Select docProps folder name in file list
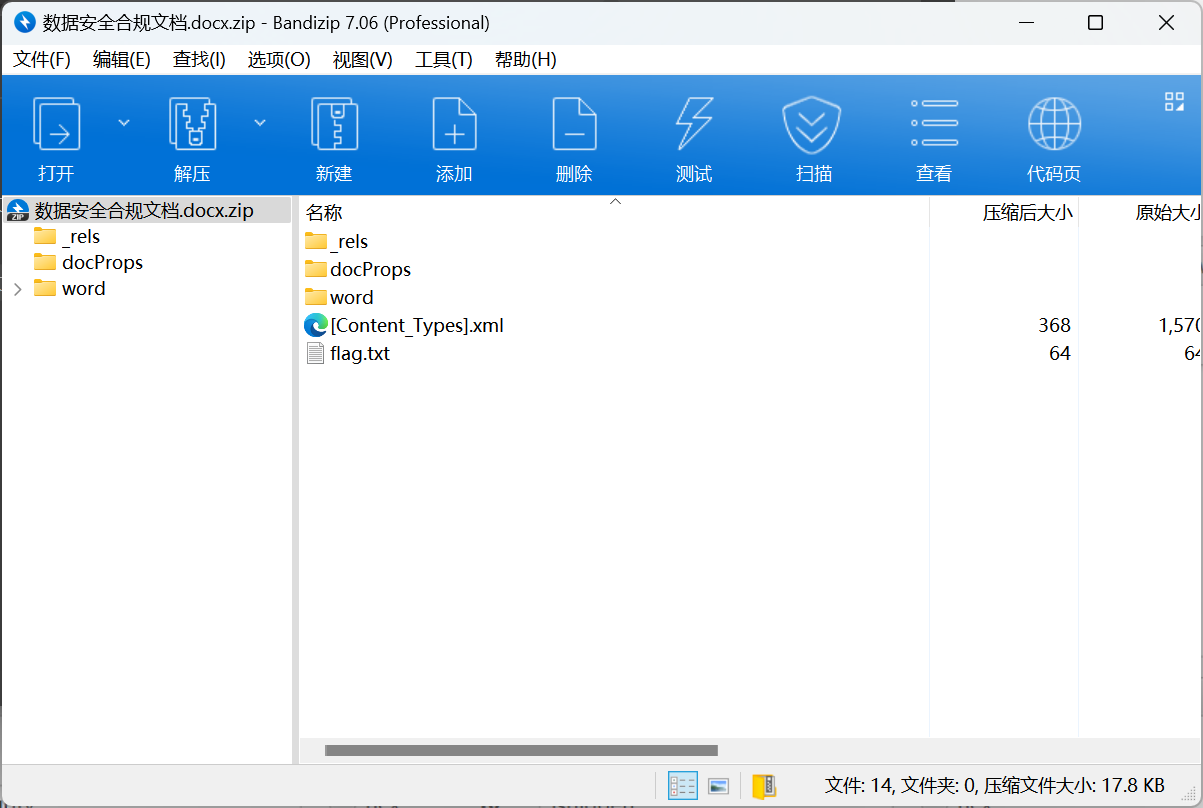The height and width of the screenshot is (808, 1203). coord(370,269)
